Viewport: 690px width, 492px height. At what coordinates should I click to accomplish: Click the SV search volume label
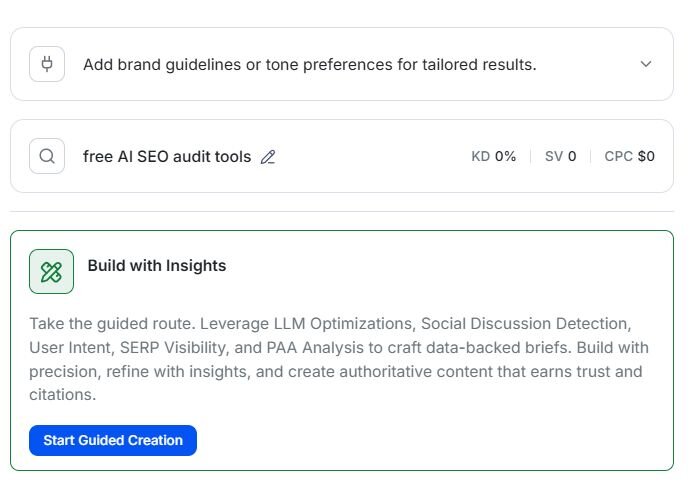pos(554,157)
